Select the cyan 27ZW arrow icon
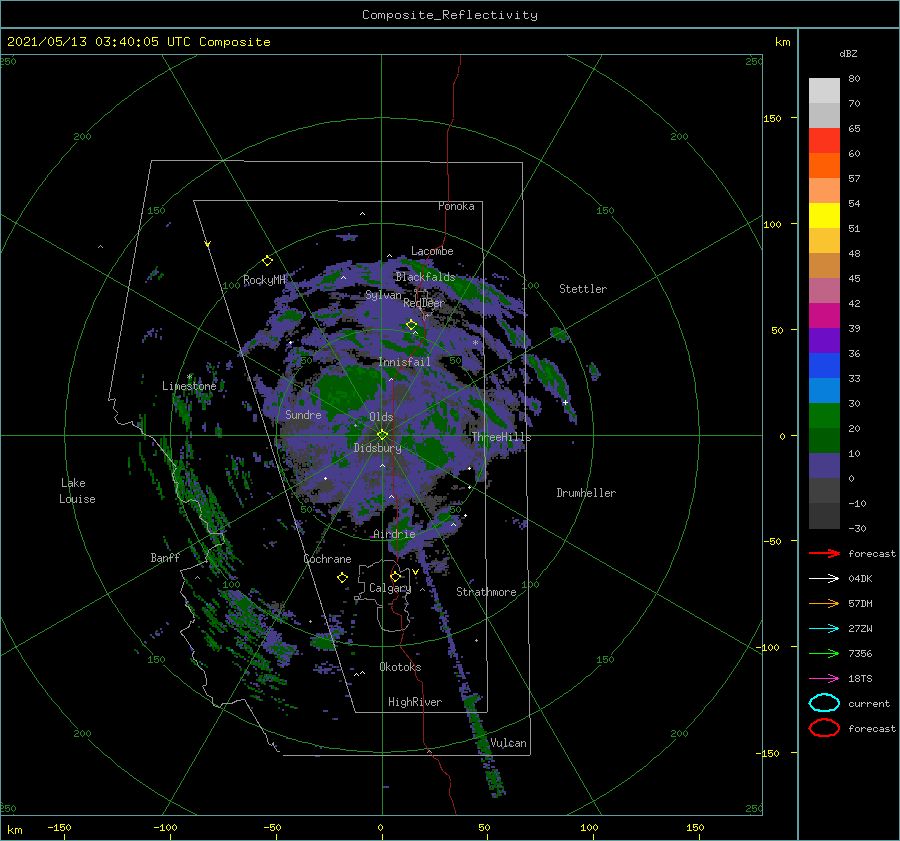Screen dimensions: 900x841 pyautogui.click(x=824, y=629)
